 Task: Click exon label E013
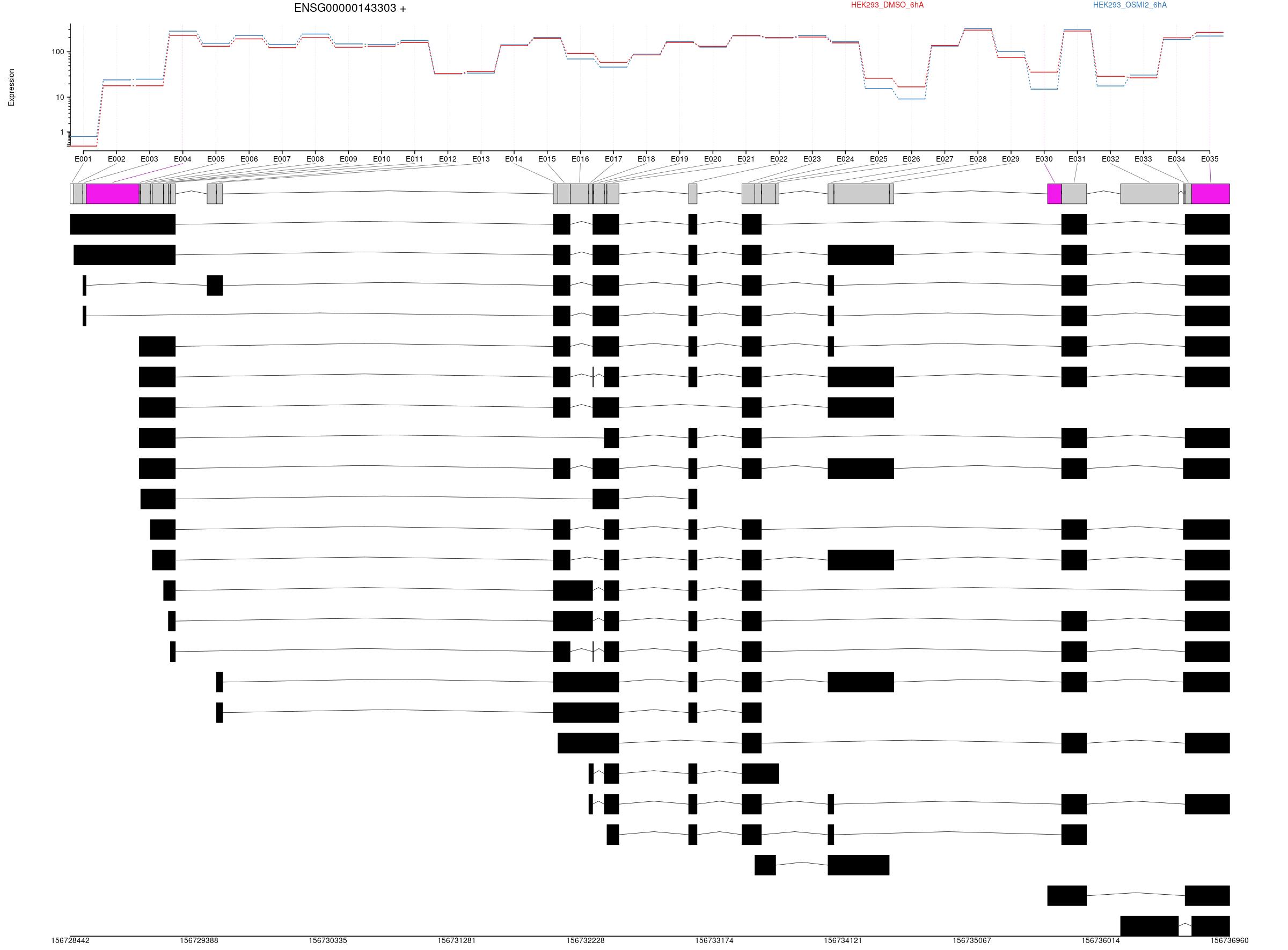[481, 159]
